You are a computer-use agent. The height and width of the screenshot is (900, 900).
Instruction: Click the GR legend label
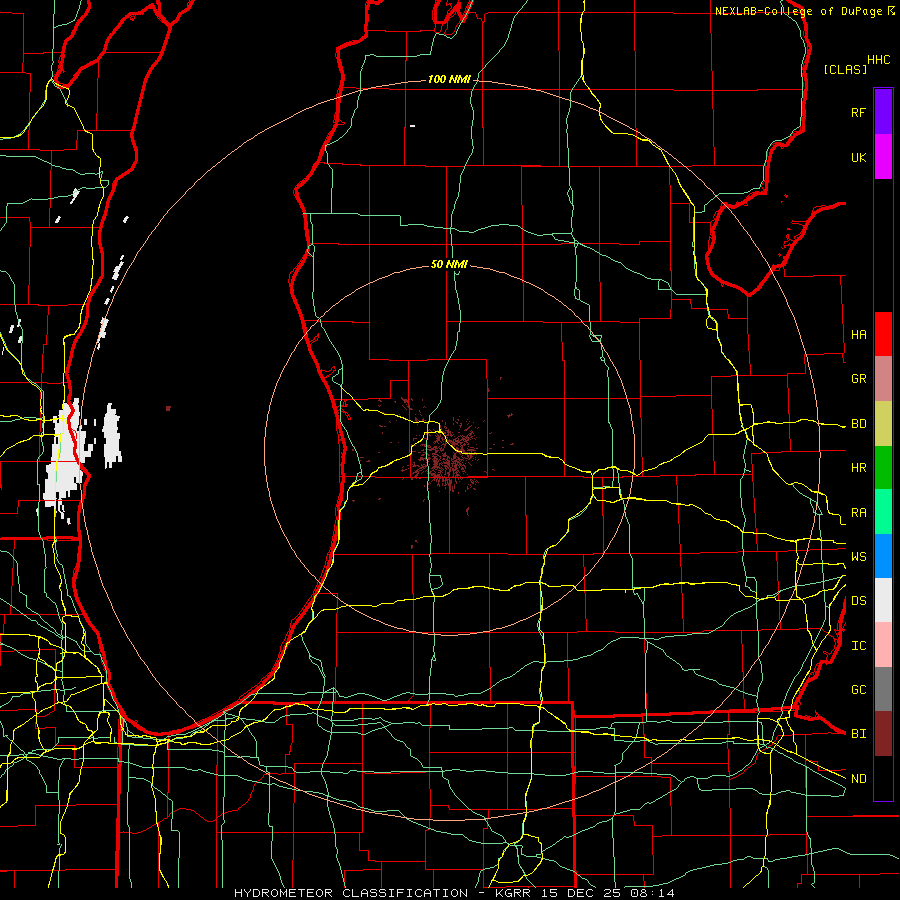click(x=858, y=379)
